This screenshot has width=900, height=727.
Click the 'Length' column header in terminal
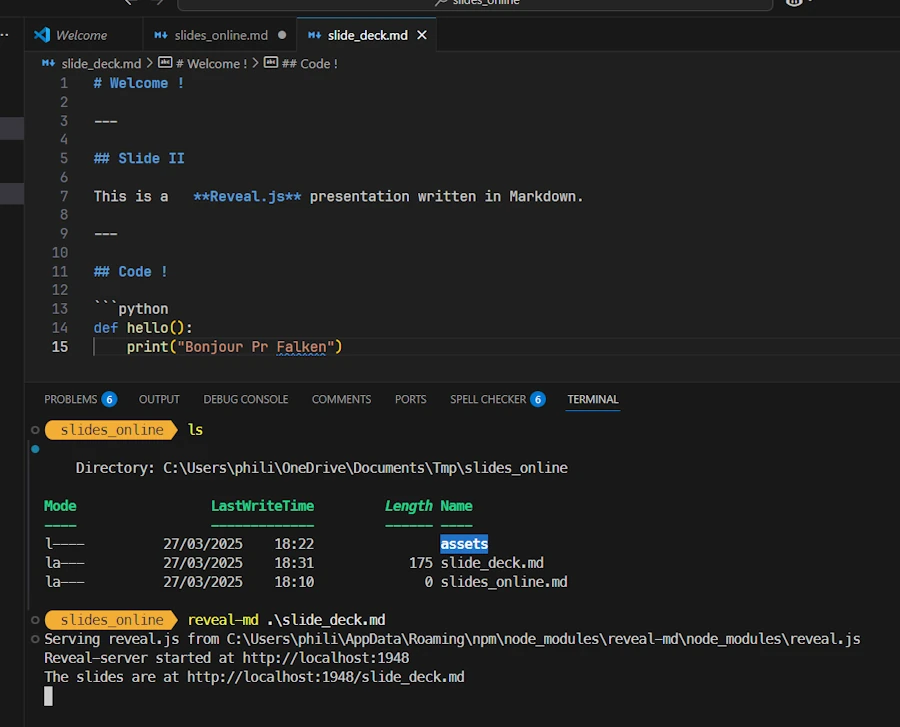point(408,506)
